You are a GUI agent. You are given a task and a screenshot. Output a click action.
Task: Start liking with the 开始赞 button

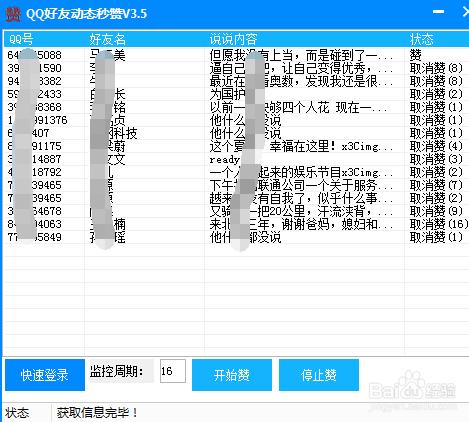coord(232,375)
